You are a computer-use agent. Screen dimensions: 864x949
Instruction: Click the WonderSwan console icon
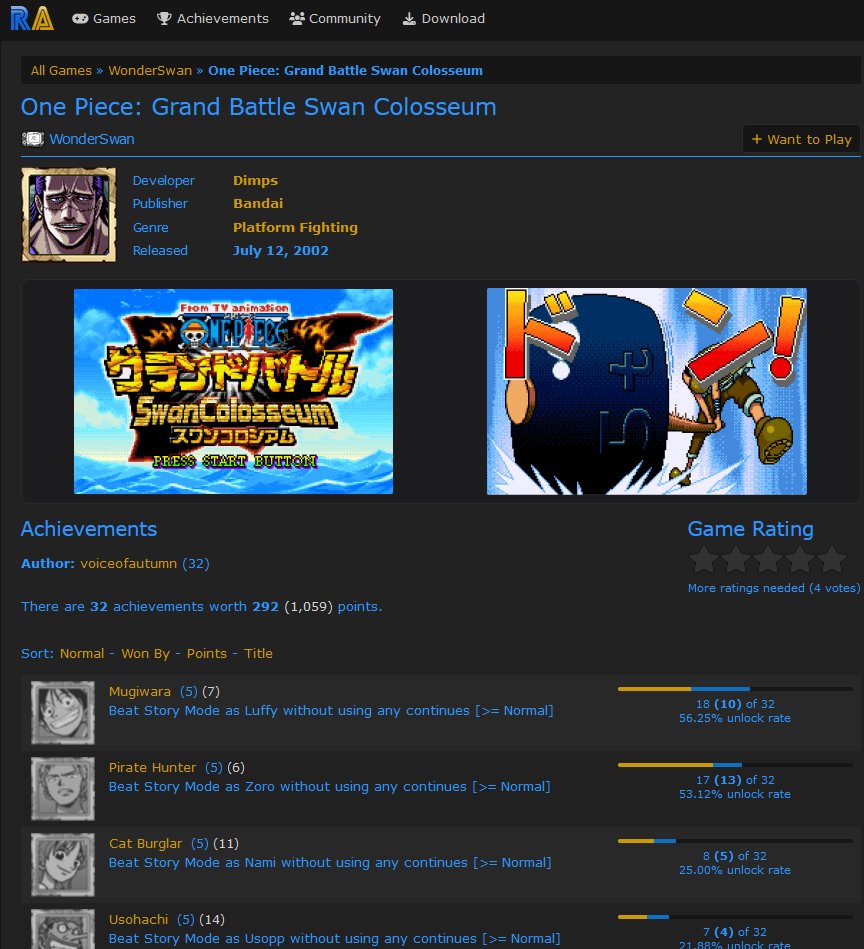pyautogui.click(x=33, y=139)
